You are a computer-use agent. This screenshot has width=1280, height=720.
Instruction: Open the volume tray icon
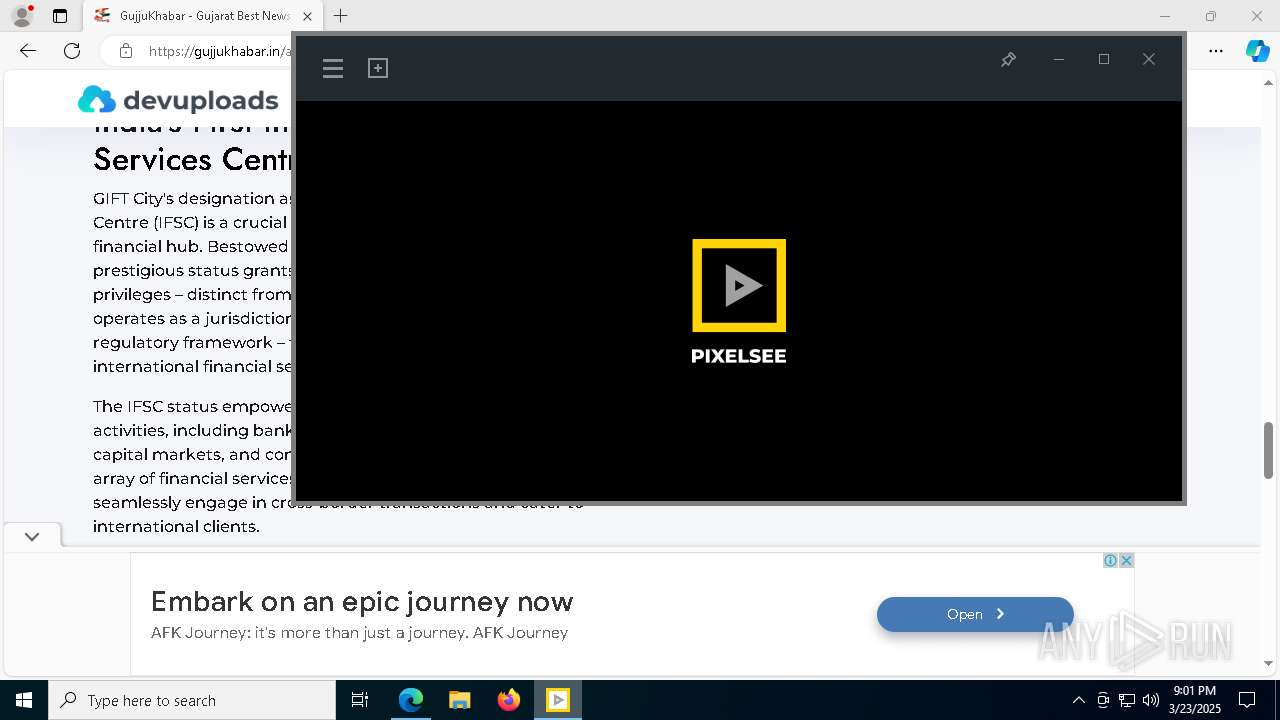(x=1151, y=700)
